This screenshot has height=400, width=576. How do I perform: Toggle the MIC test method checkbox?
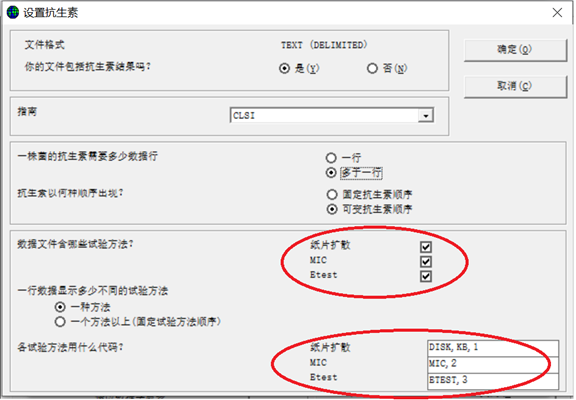click(426, 262)
